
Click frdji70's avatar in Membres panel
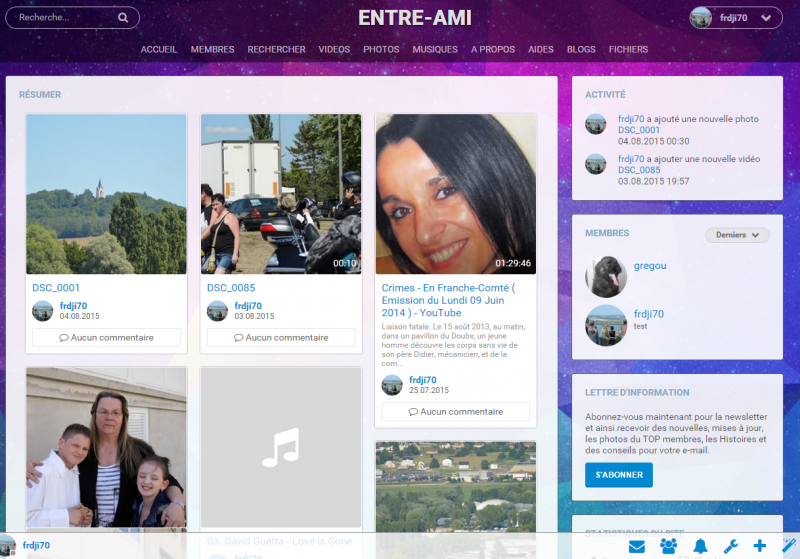606,325
